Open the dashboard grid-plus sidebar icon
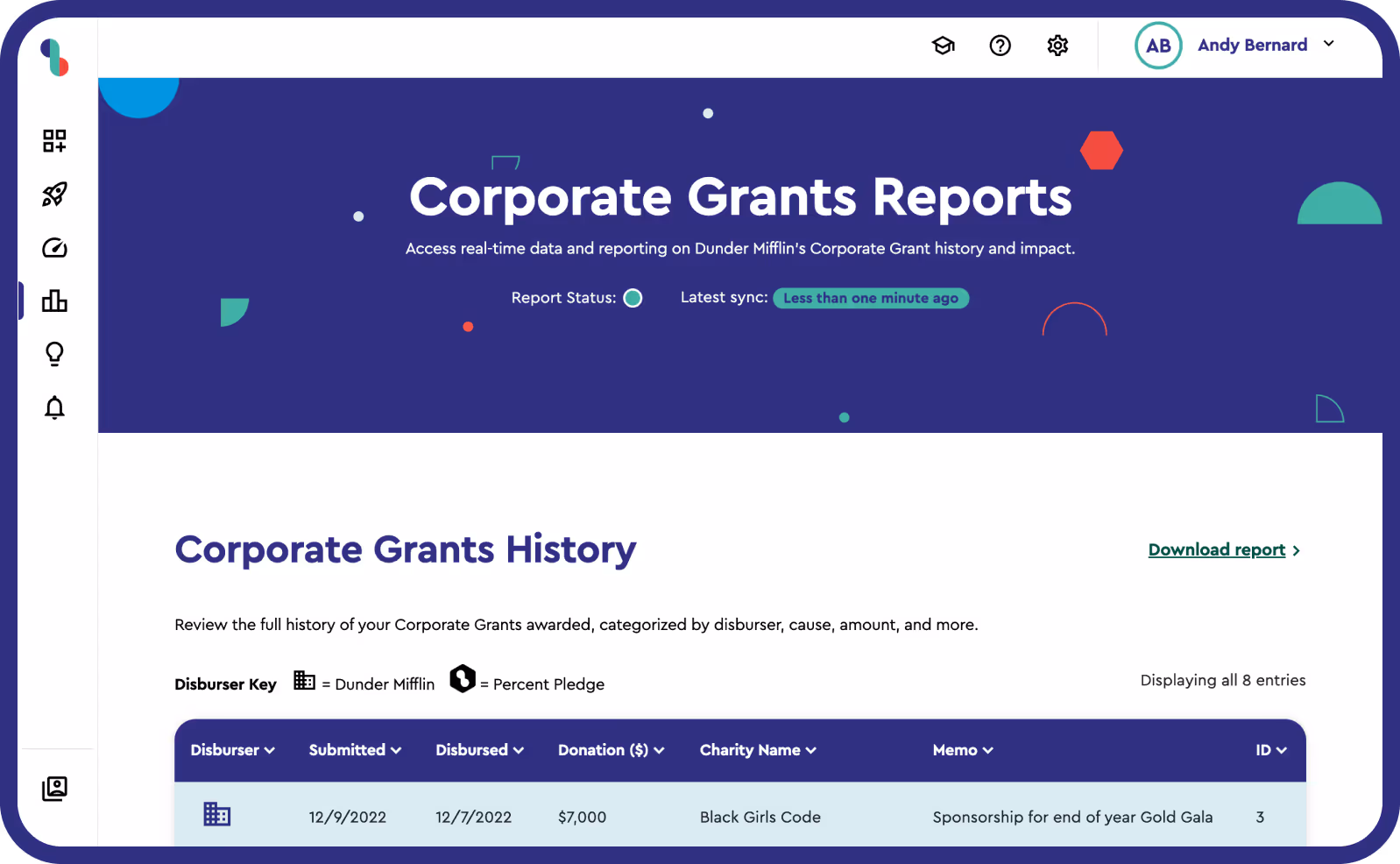 (x=54, y=141)
